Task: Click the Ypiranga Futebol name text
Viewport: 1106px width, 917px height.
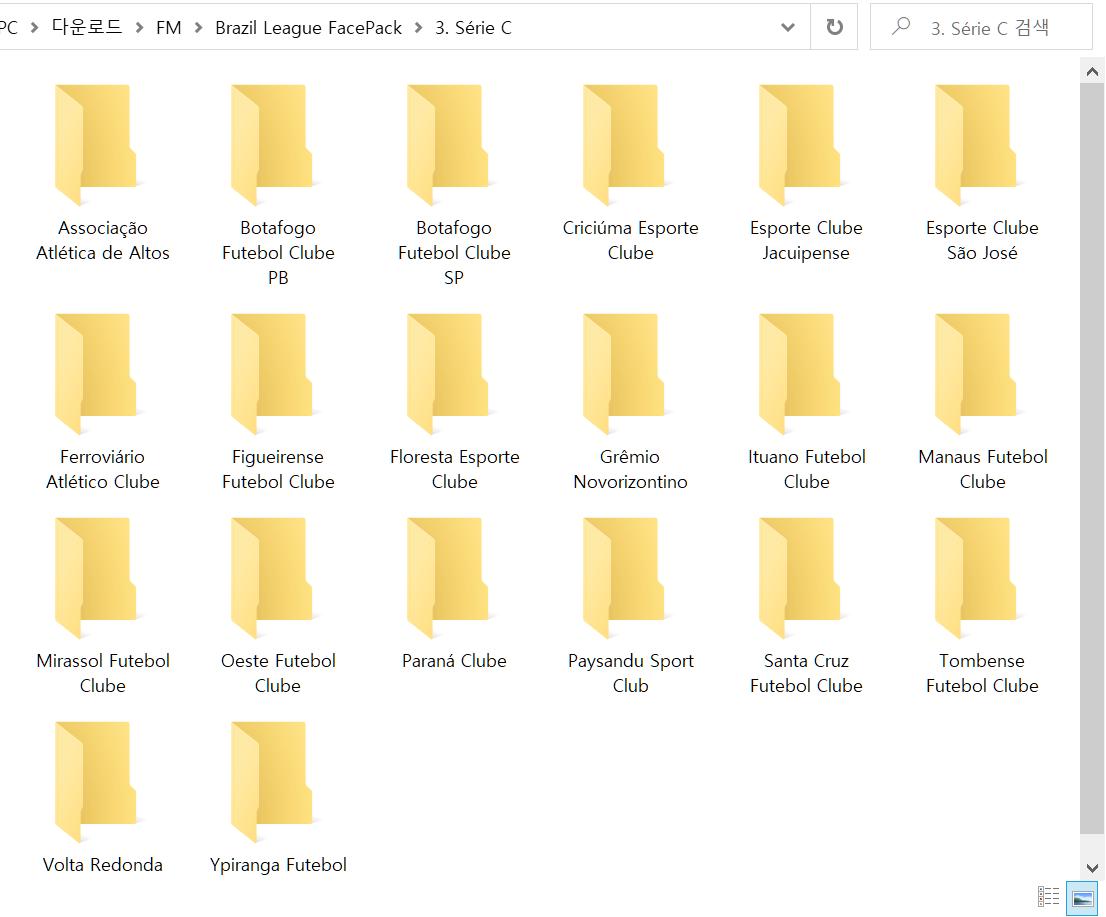Action: 279,865
